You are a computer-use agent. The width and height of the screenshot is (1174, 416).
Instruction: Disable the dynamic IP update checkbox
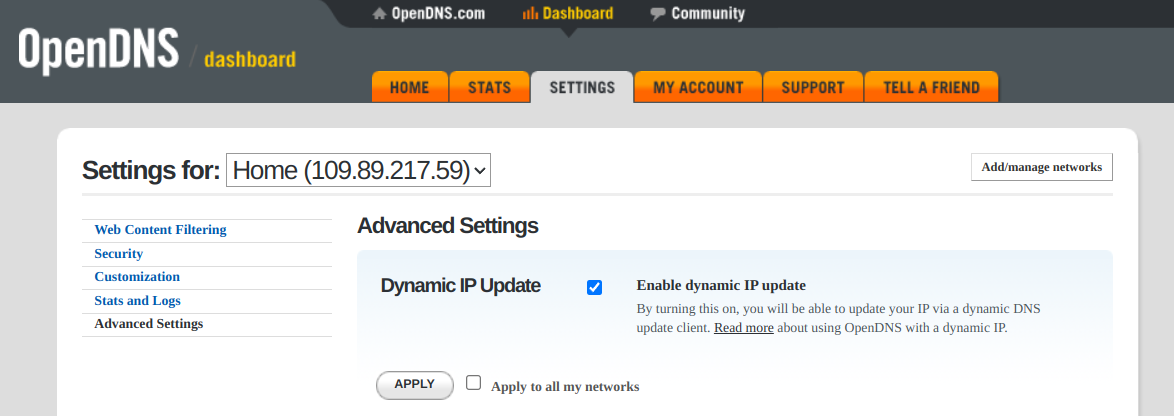click(595, 288)
